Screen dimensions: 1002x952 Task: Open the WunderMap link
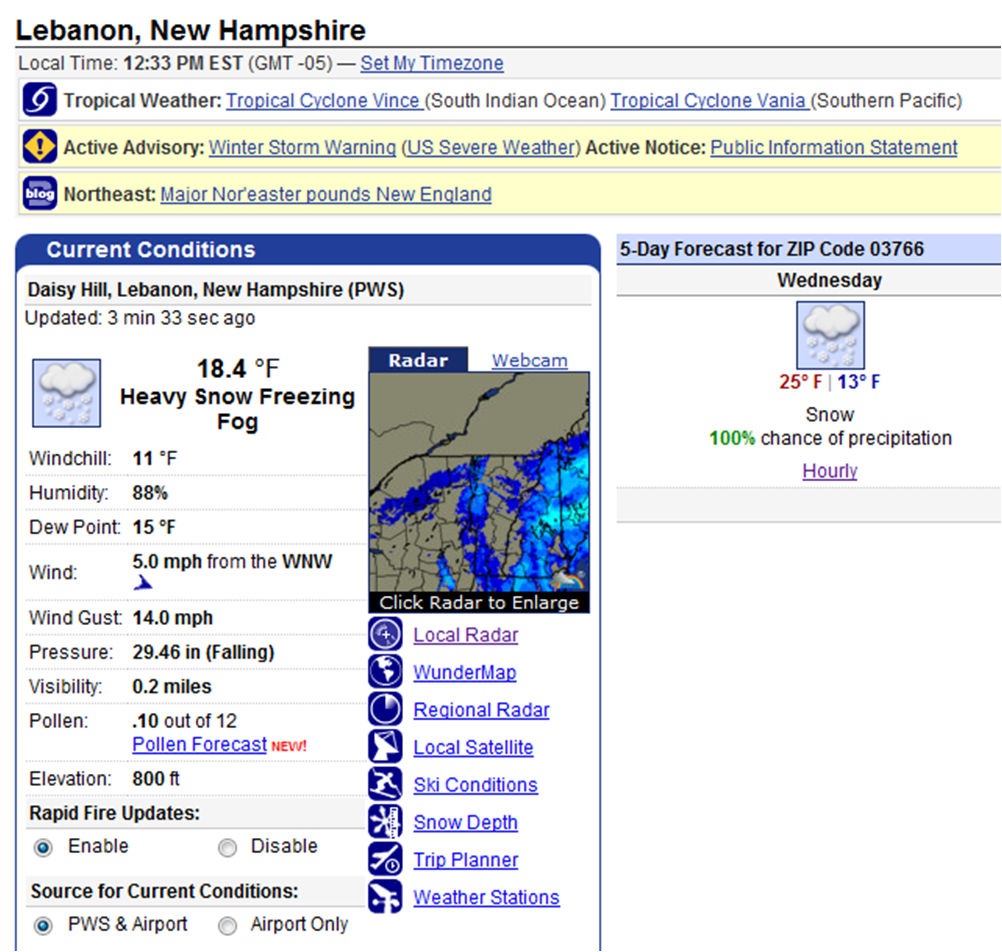pos(465,673)
